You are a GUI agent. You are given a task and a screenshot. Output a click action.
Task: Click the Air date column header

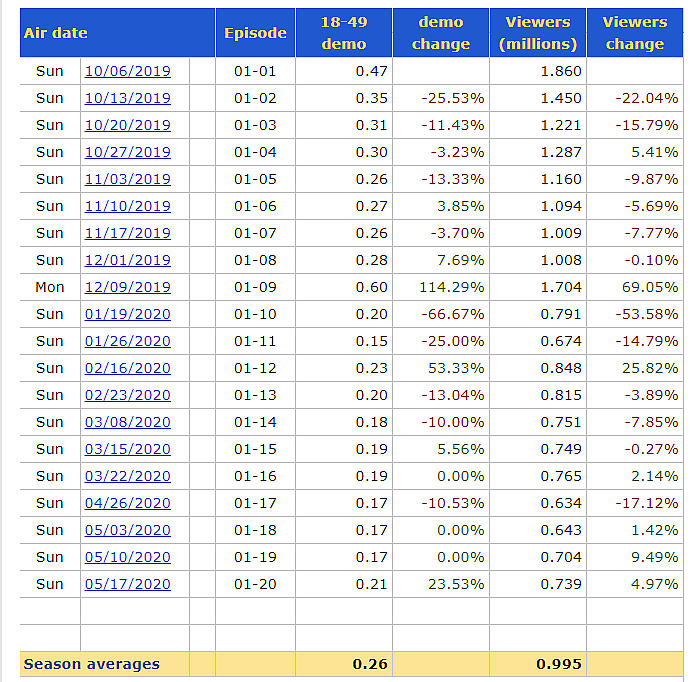[x=55, y=33]
